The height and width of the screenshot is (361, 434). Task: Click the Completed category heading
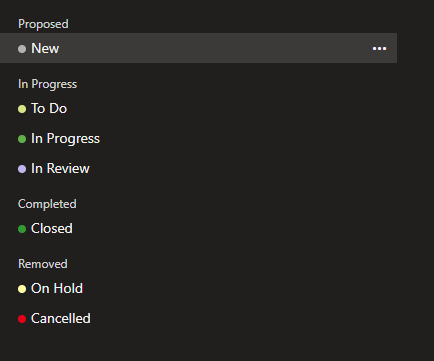[47, 204]
